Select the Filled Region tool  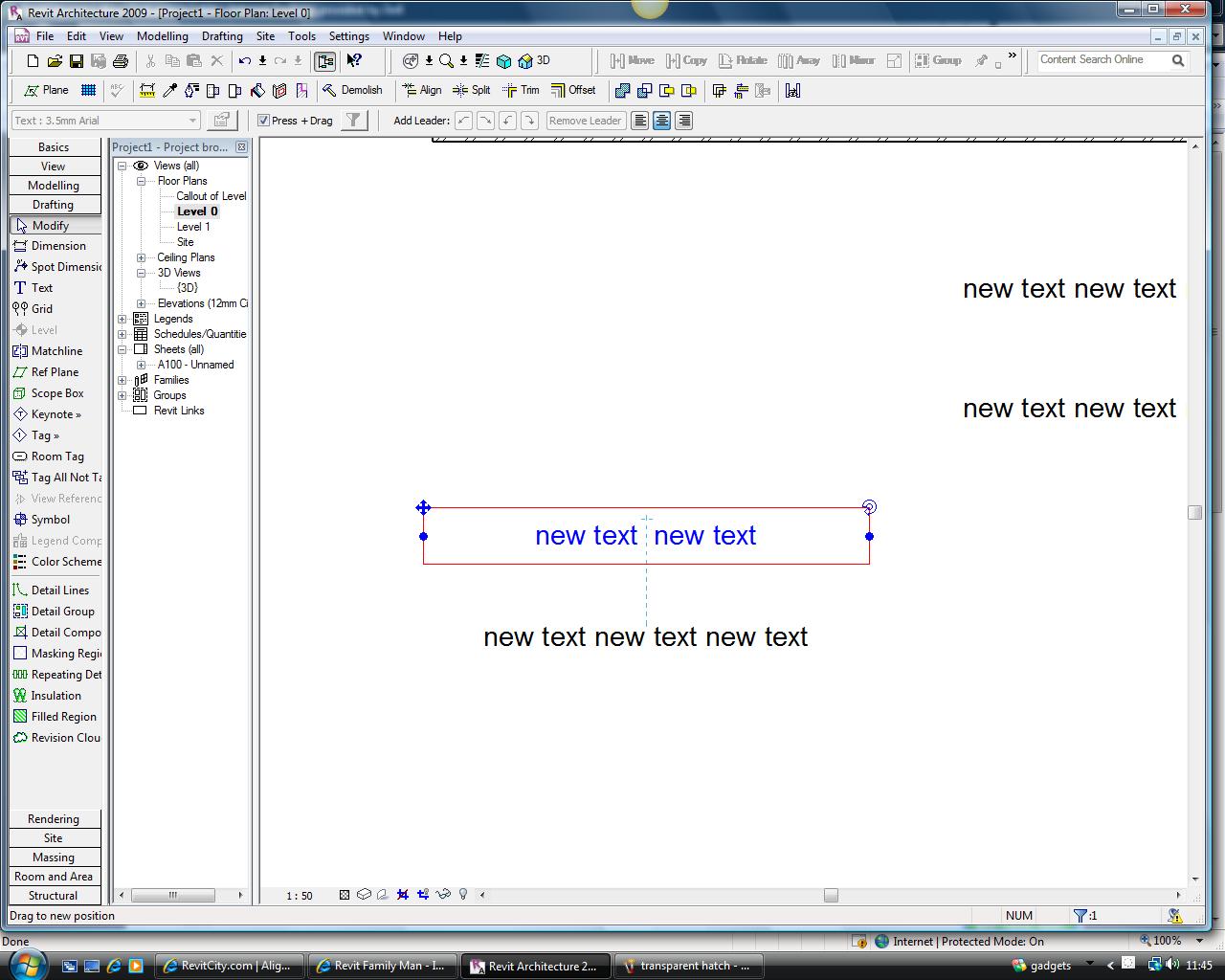tap(54, 716)
